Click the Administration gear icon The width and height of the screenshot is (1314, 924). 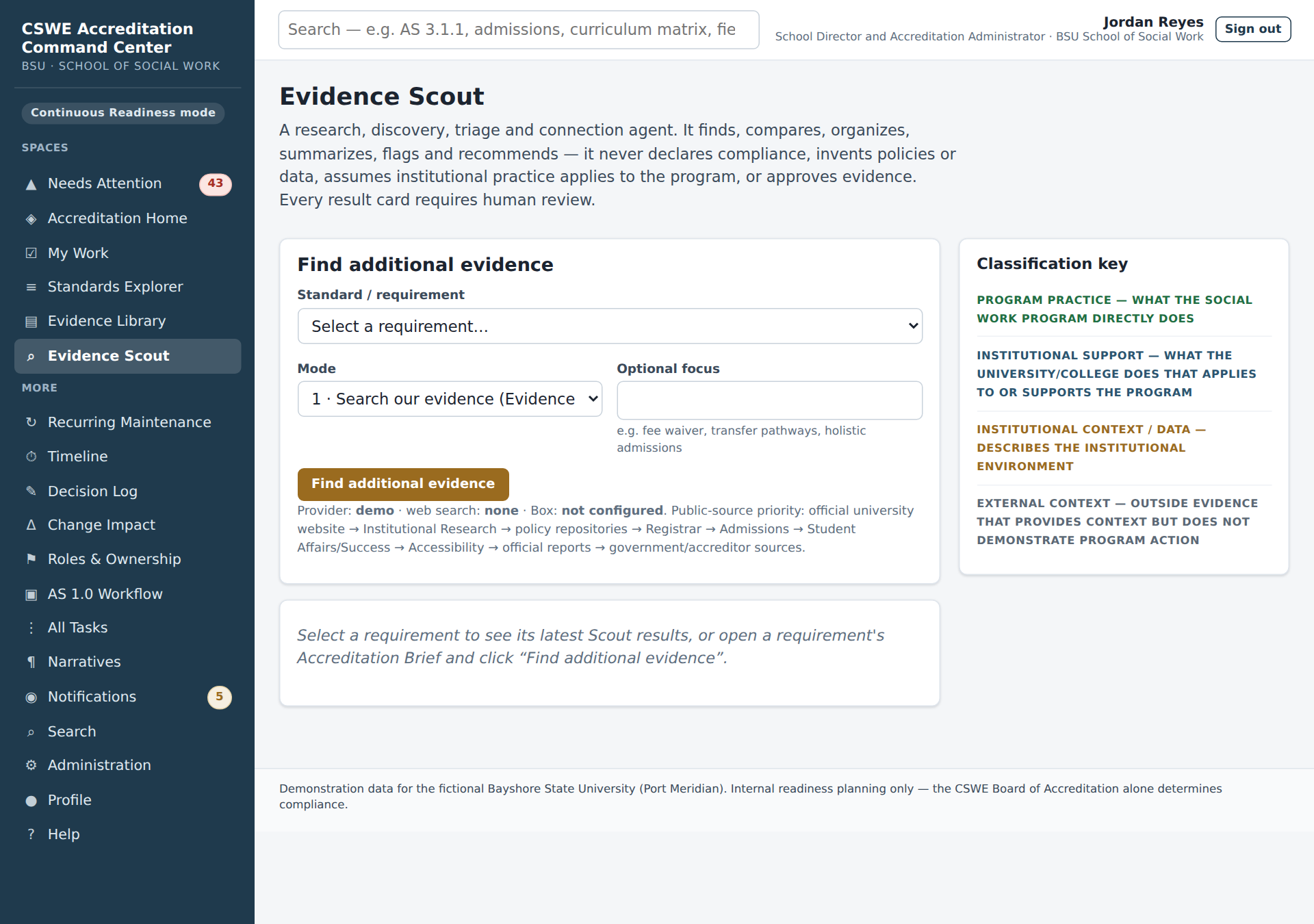[x=31, y=765]
